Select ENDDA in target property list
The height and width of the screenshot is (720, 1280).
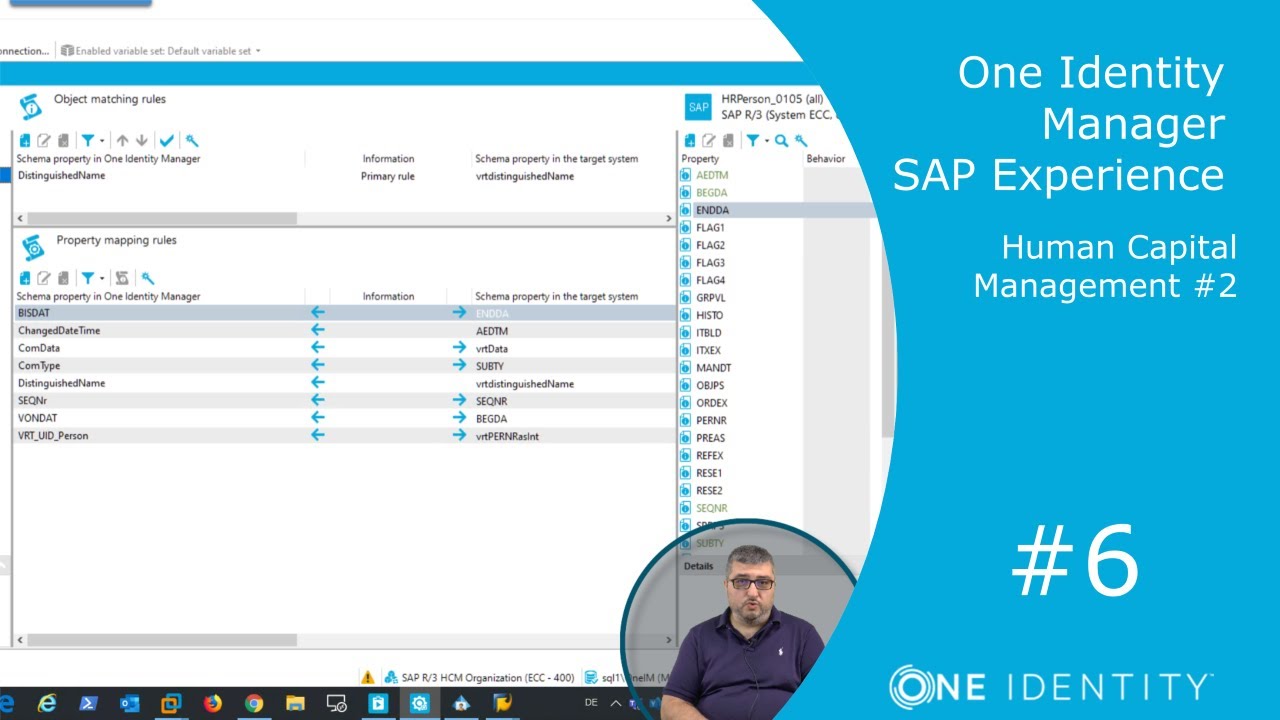712,210
